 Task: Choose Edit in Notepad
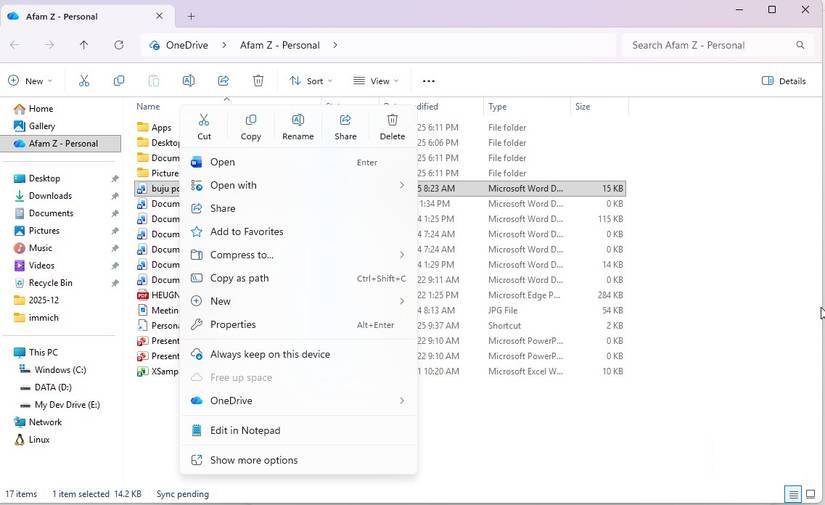pos(245,431)
